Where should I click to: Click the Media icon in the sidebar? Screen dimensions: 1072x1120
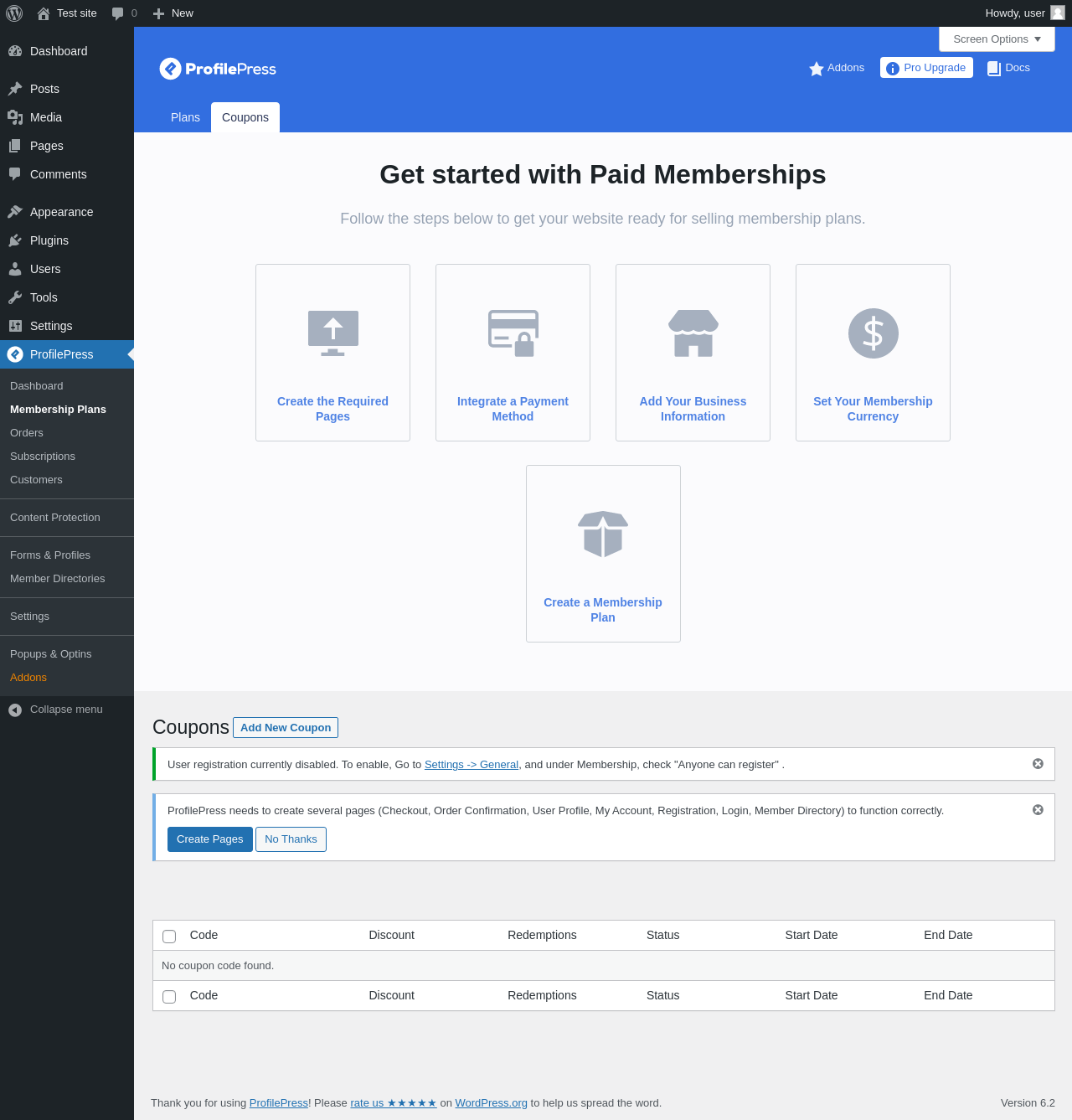point(15,117)
